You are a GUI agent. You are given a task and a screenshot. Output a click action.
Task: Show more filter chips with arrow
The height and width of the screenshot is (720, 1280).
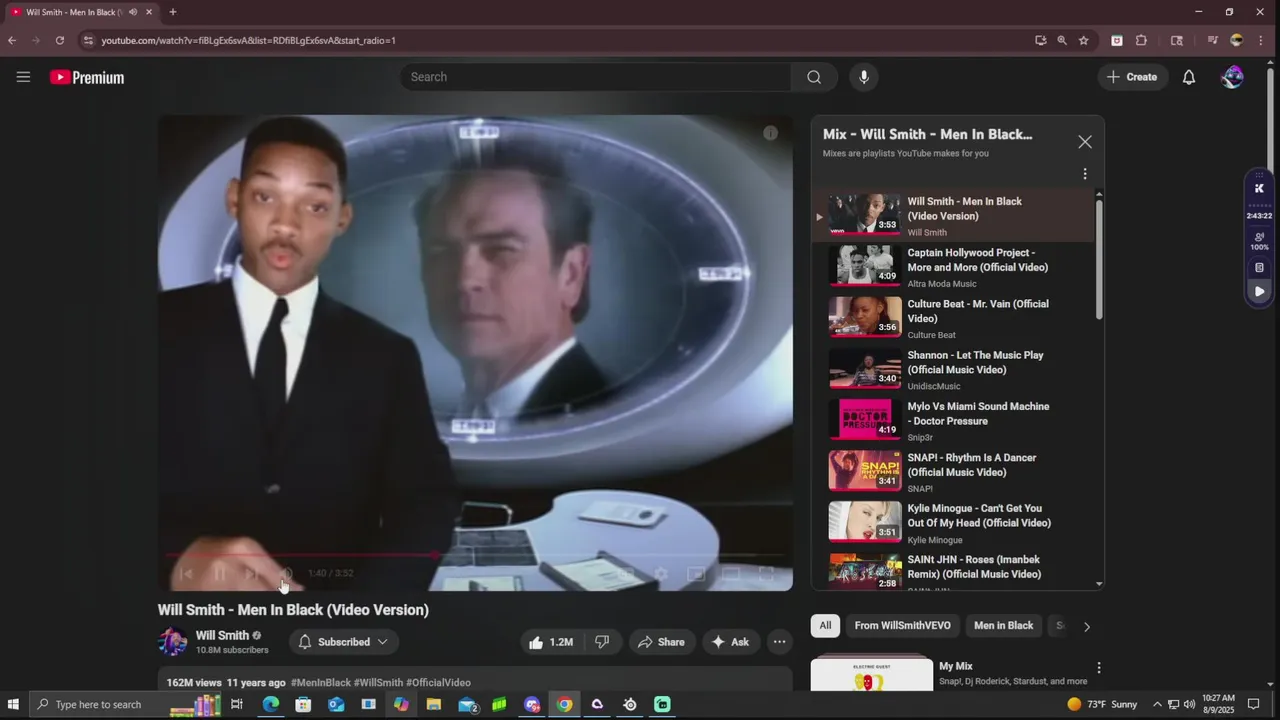[x=1087, y=627]
